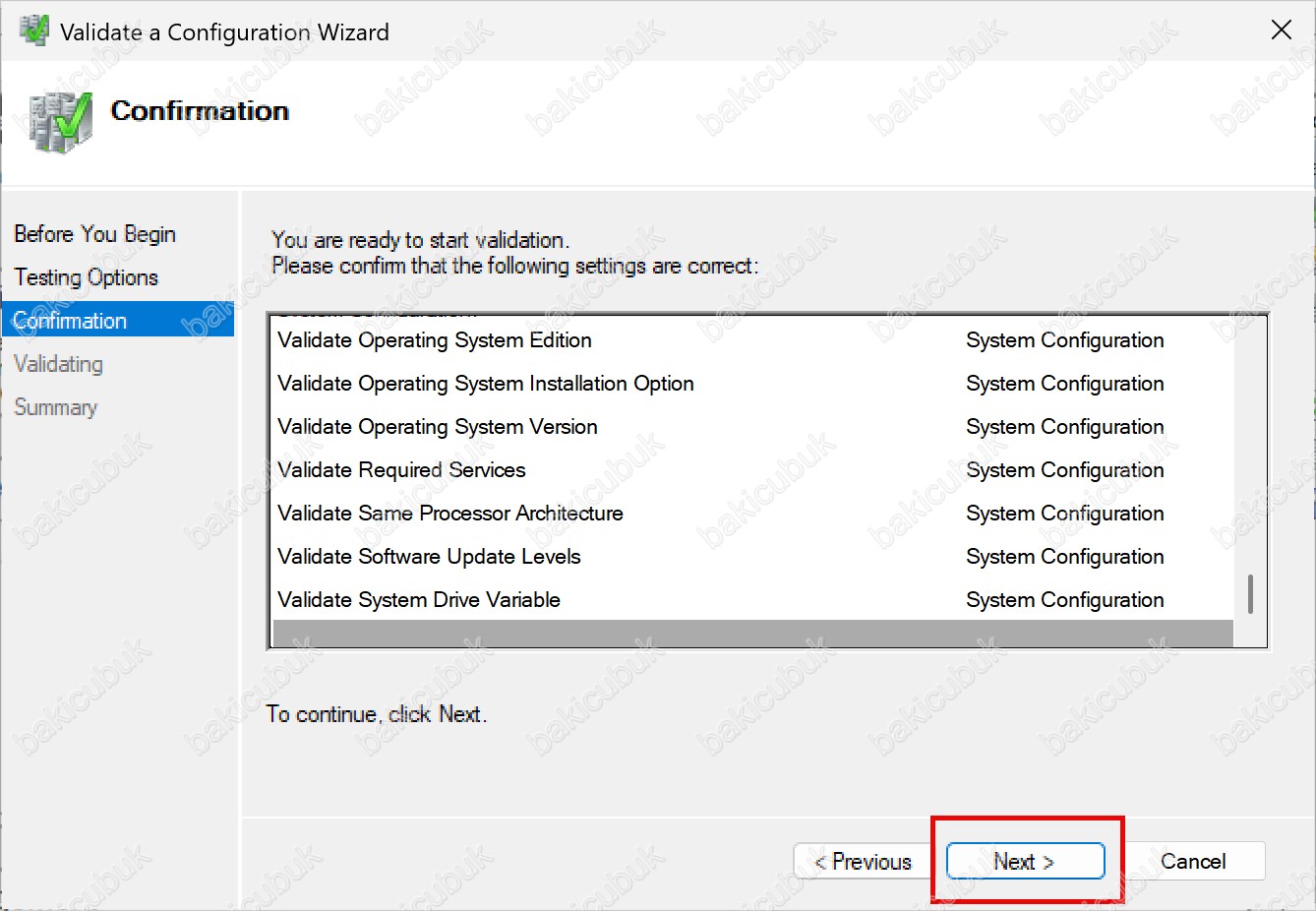The height and width of the screenshot is (911, 1316).
Task: Close the Validate a Configuration Wizard
Action: coord(1281,30)
